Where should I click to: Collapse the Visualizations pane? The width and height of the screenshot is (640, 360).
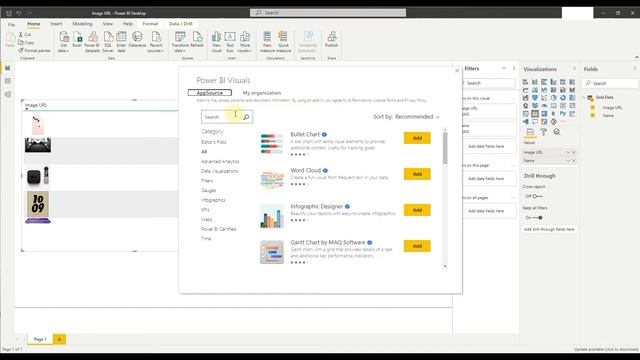[574, 69]
